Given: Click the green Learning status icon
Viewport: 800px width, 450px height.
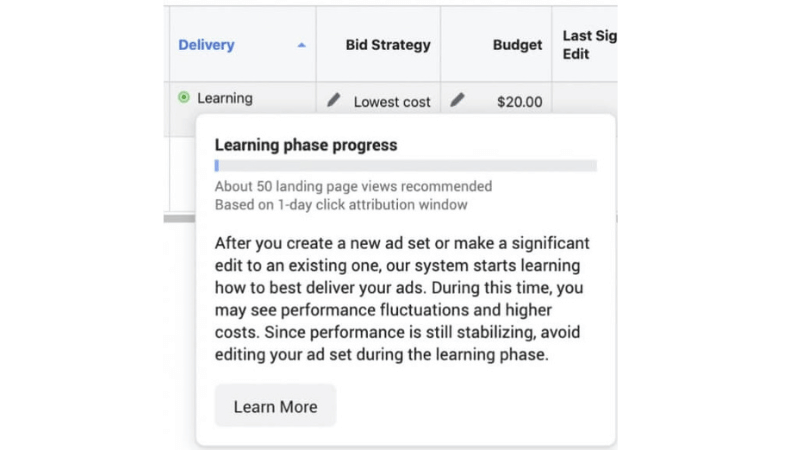Looking at the screenshot, I should [x=183, y=98].
